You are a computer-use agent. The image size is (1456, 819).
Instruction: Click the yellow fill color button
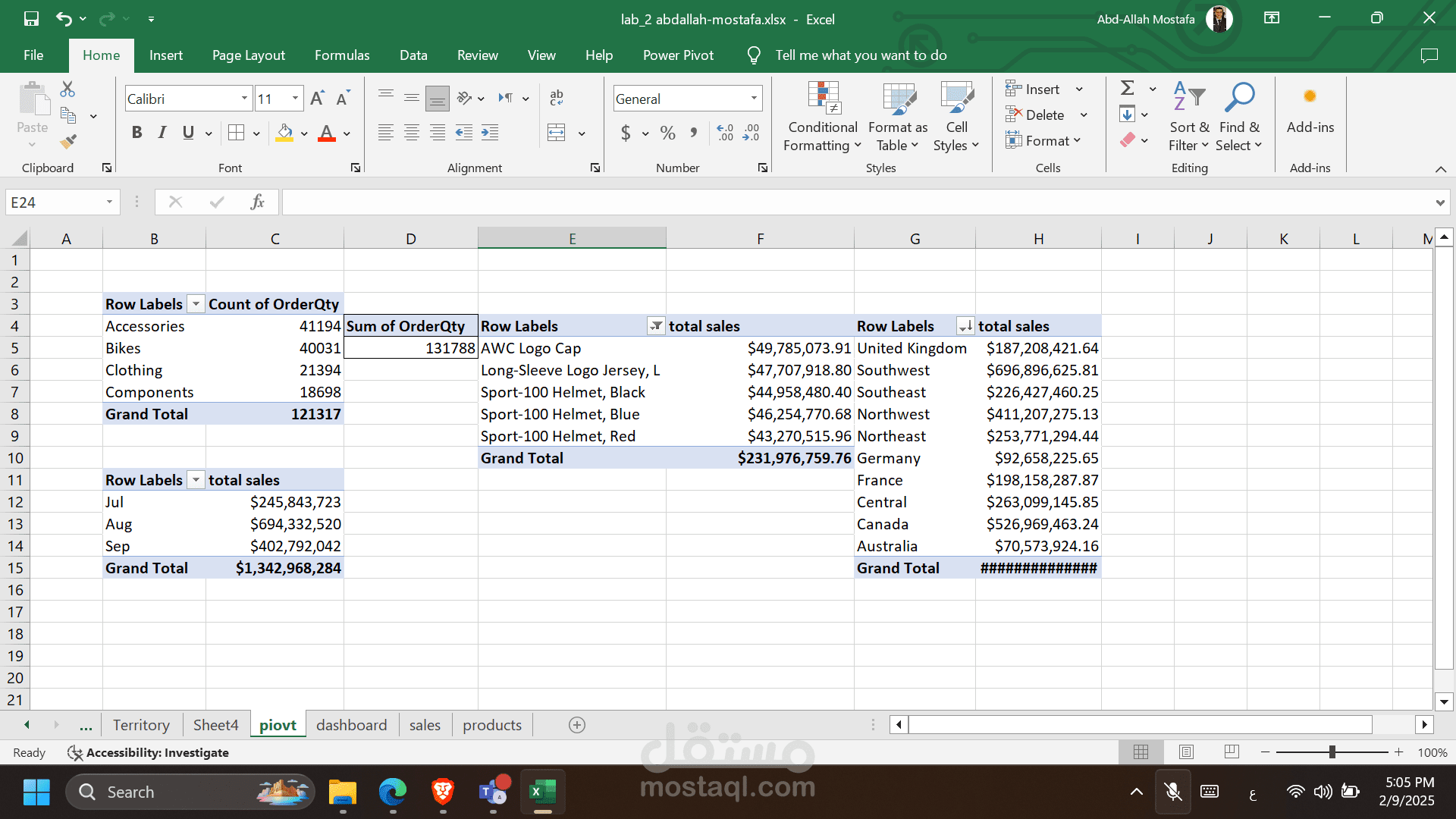click(x=284, y=133)
